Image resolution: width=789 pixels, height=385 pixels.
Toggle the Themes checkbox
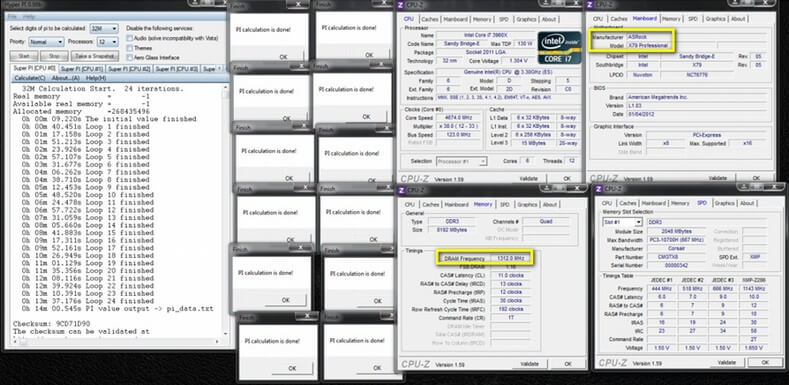pyautogui.click(x=130, y=48)
